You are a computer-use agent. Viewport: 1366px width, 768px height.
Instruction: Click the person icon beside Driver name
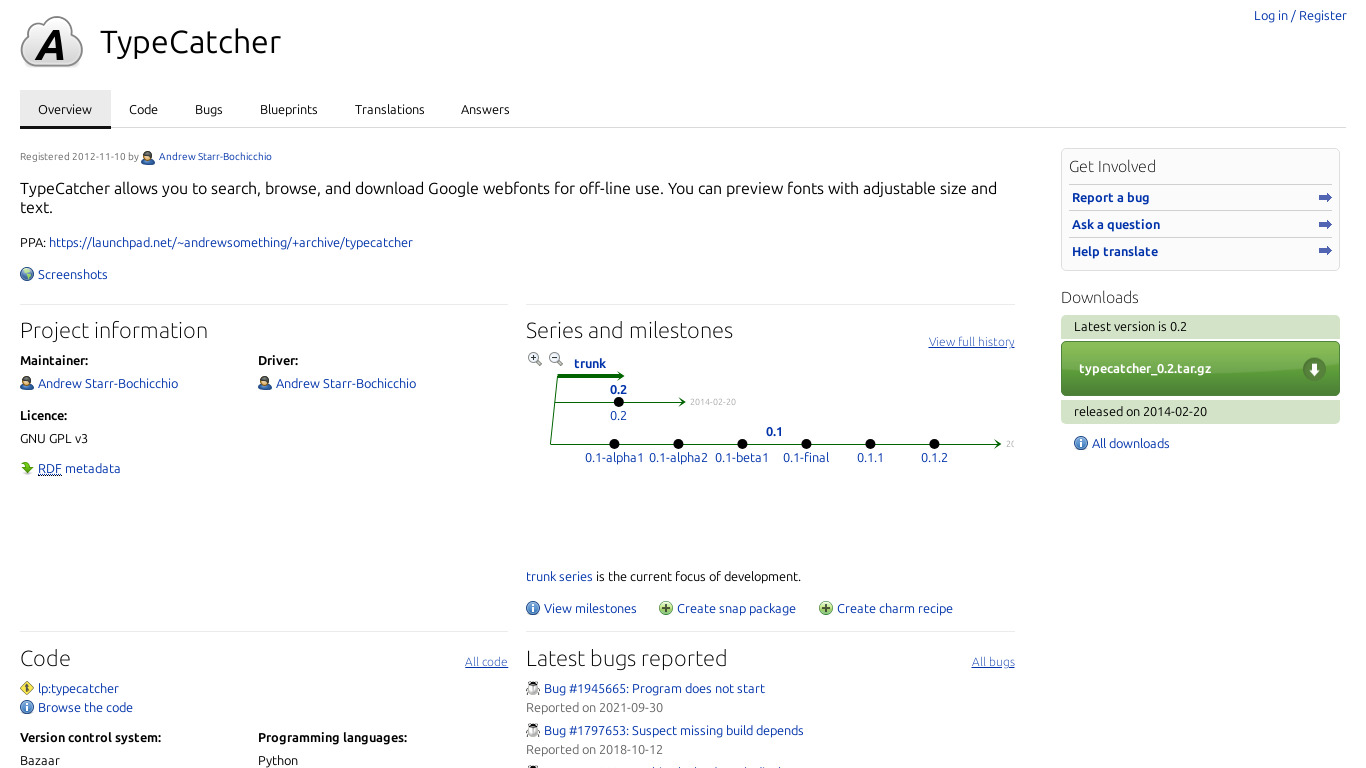pos(265,383)
